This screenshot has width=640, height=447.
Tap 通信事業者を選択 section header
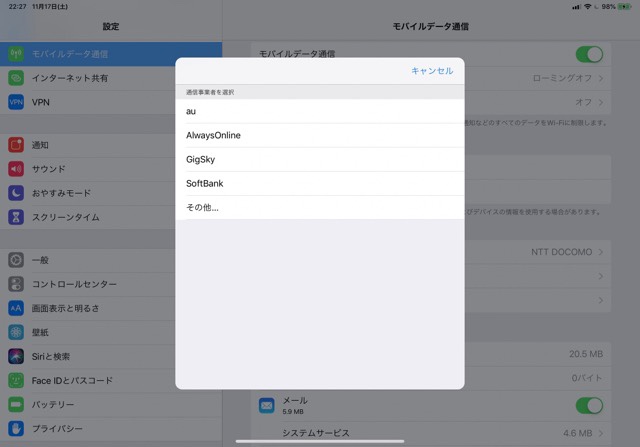click(x=210, y=92)
